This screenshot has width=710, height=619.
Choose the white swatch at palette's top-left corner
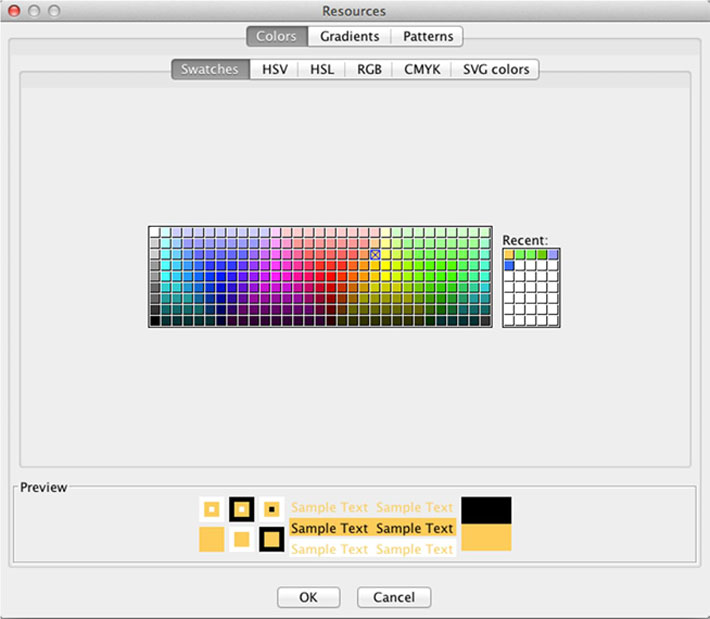pos(155,232)
